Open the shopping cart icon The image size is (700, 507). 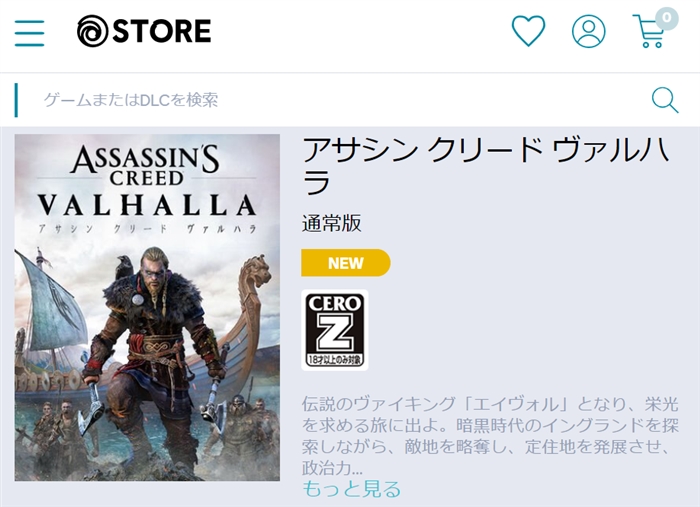coord(649,31)
